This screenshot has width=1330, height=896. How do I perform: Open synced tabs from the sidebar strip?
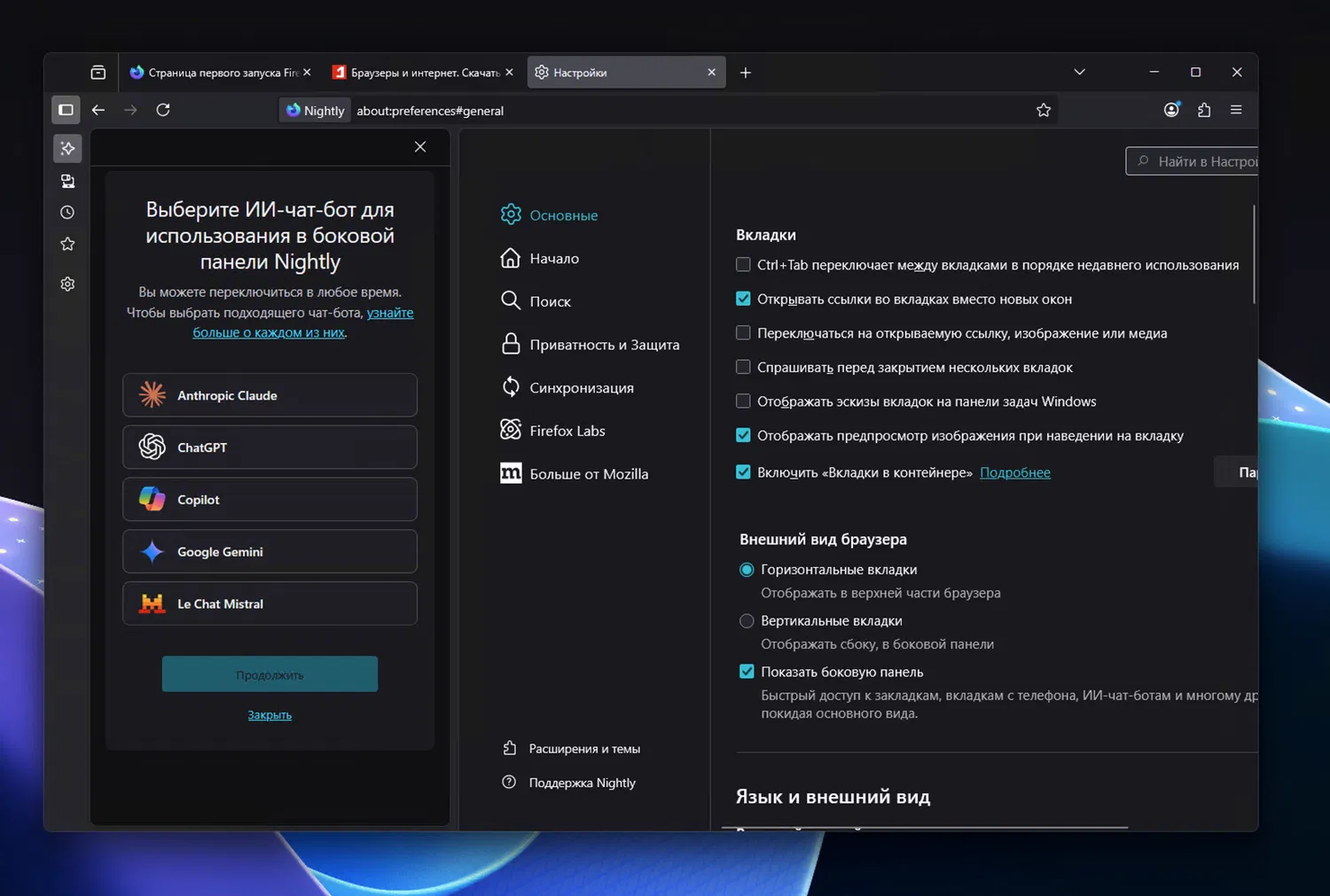pos(67,181)
